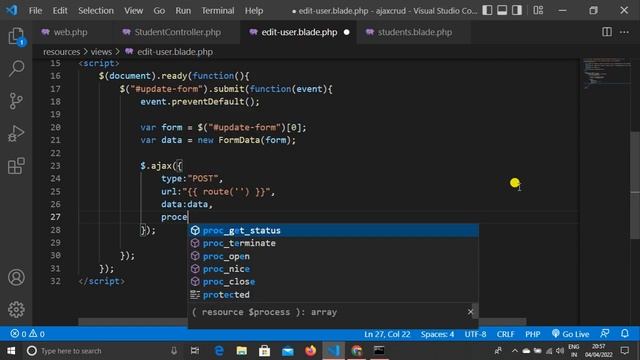Click the vertical editor scrollbar

[635, 185]
